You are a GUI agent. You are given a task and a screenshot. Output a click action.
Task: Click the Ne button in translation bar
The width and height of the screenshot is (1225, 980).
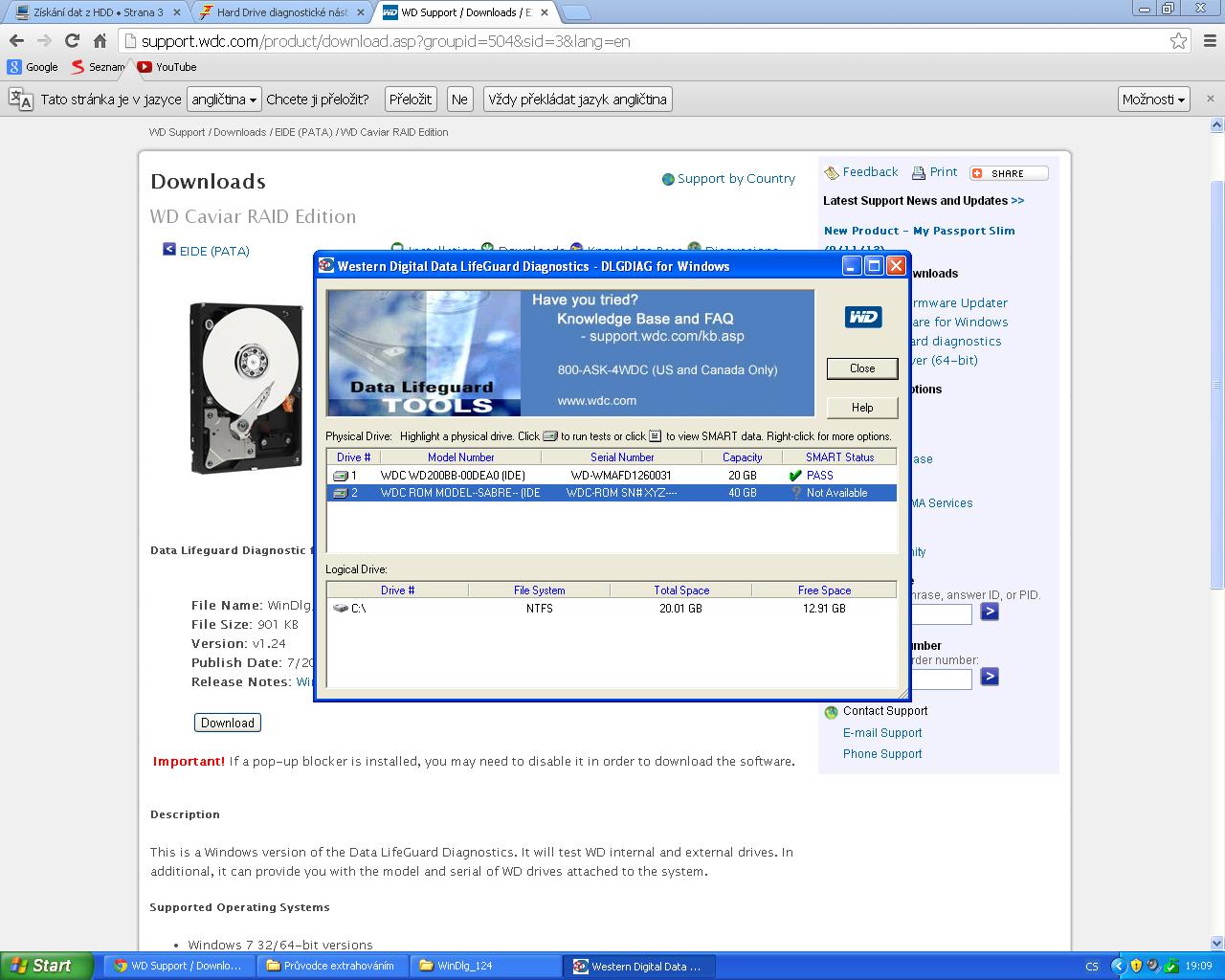click(x=460, y=100)
